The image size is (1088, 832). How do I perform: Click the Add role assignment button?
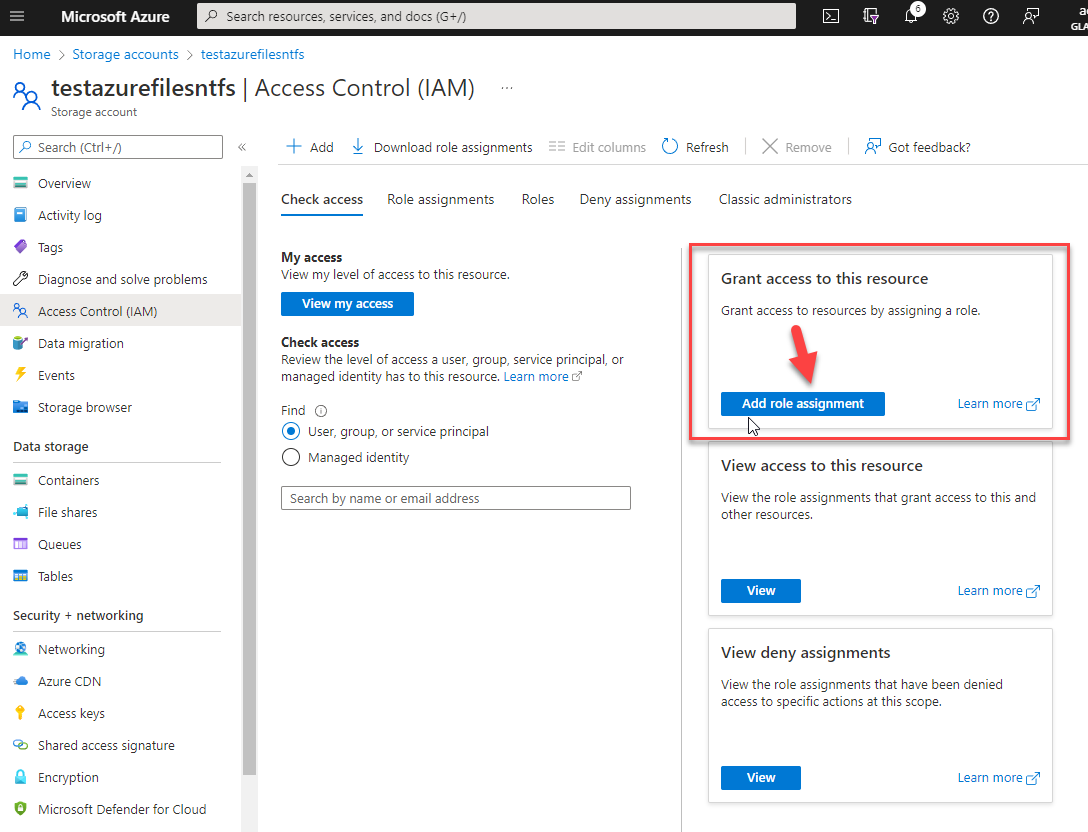coord(803,404)
